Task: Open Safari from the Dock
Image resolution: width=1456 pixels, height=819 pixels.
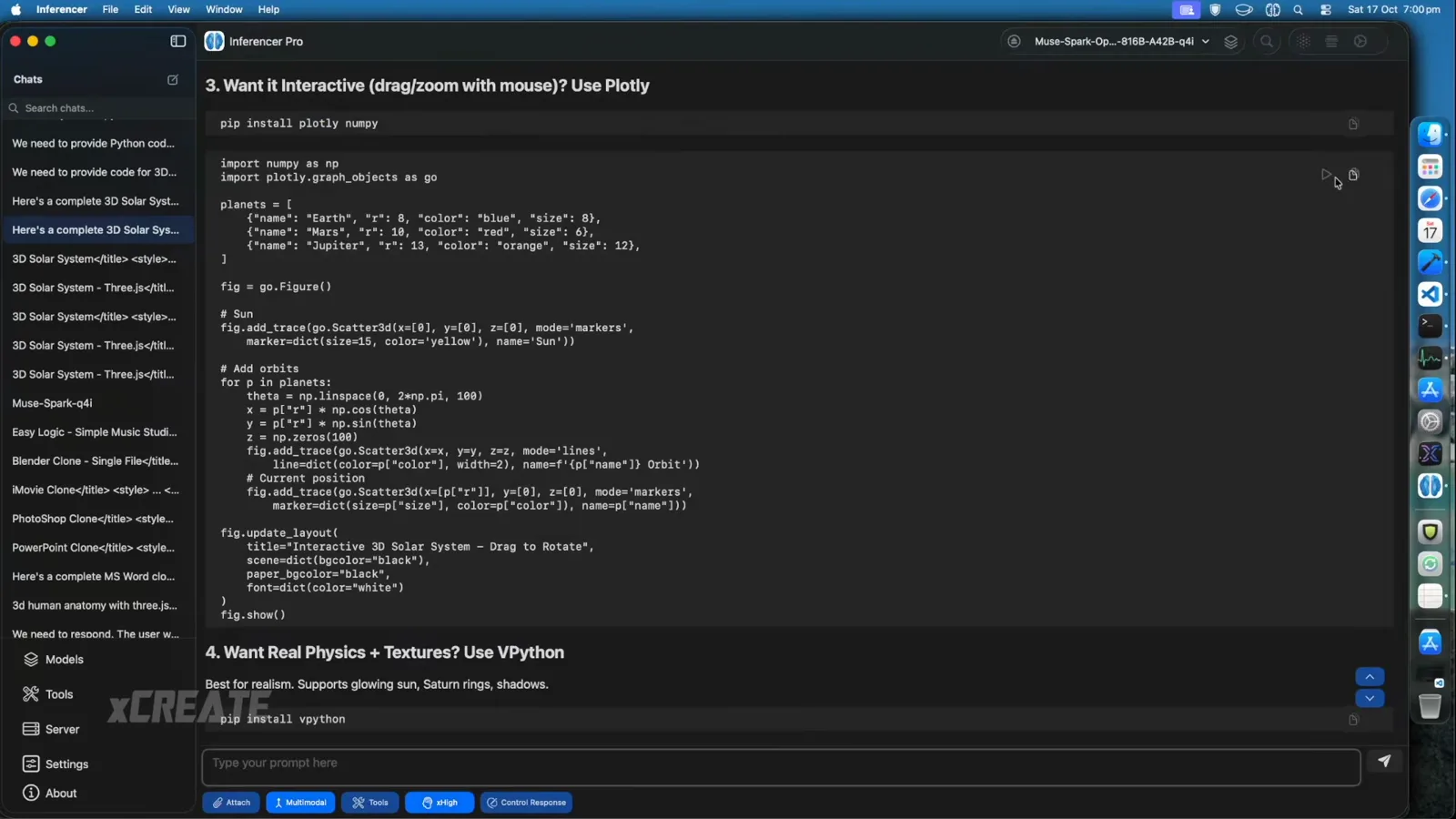Action: (1431, 198)
